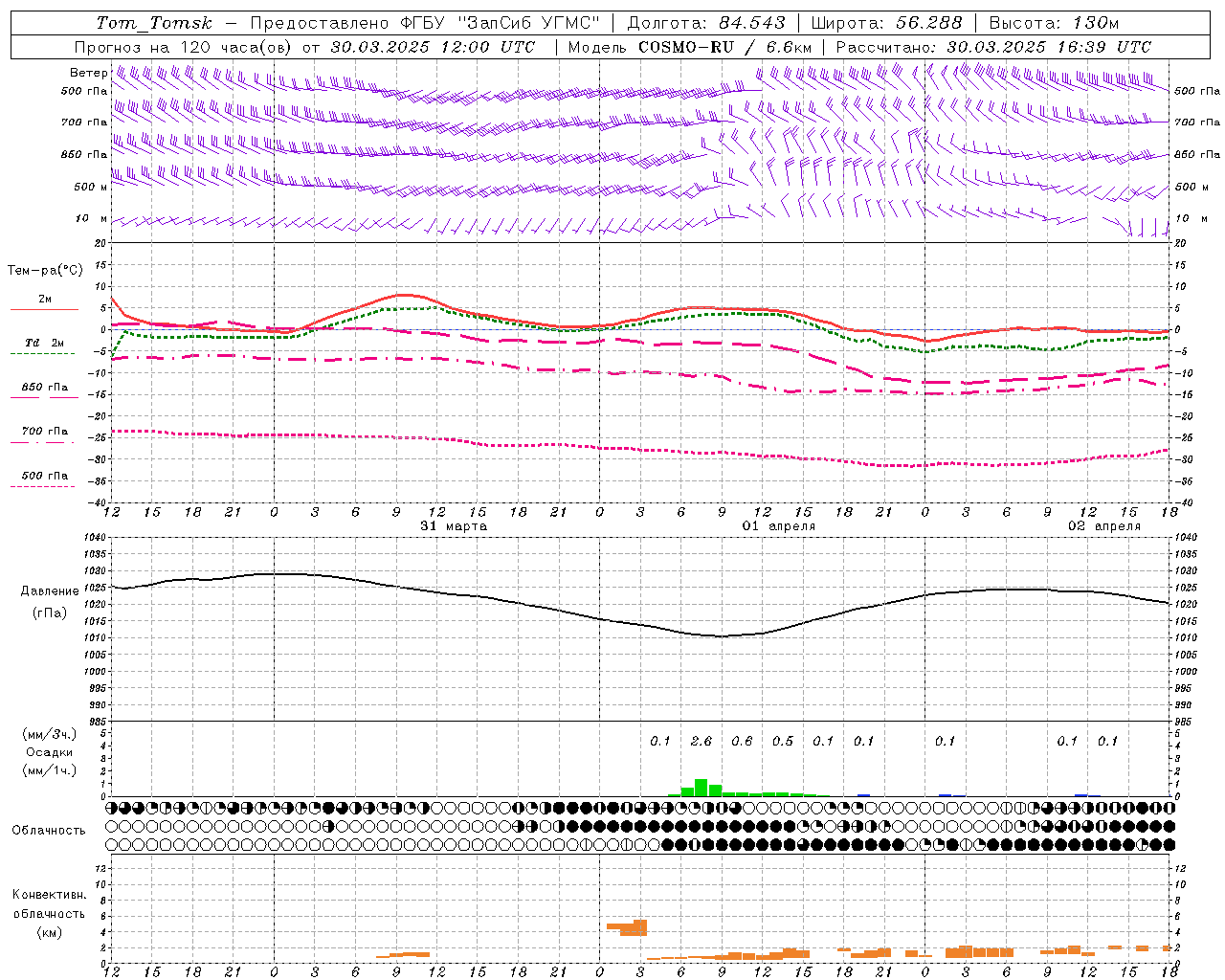
Task: Click the red line sample under '2м' legend
Action: [44, 309]
